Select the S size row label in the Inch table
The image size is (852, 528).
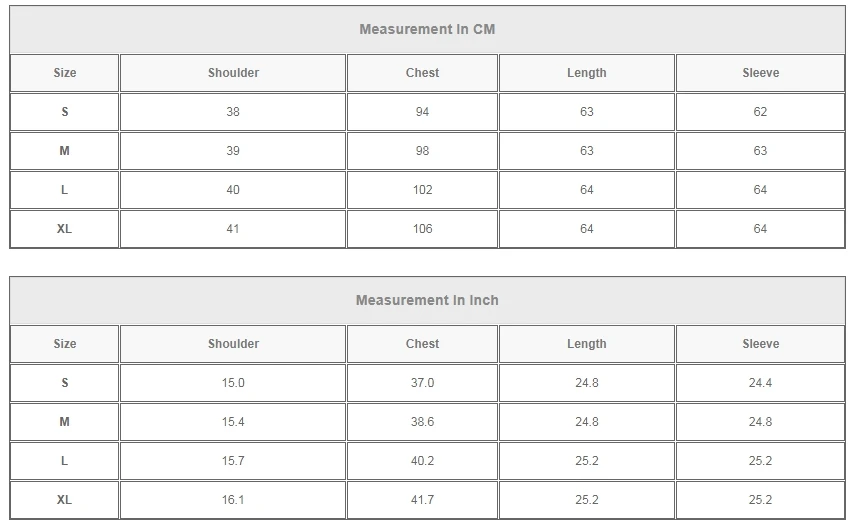(x=65, y=383)
